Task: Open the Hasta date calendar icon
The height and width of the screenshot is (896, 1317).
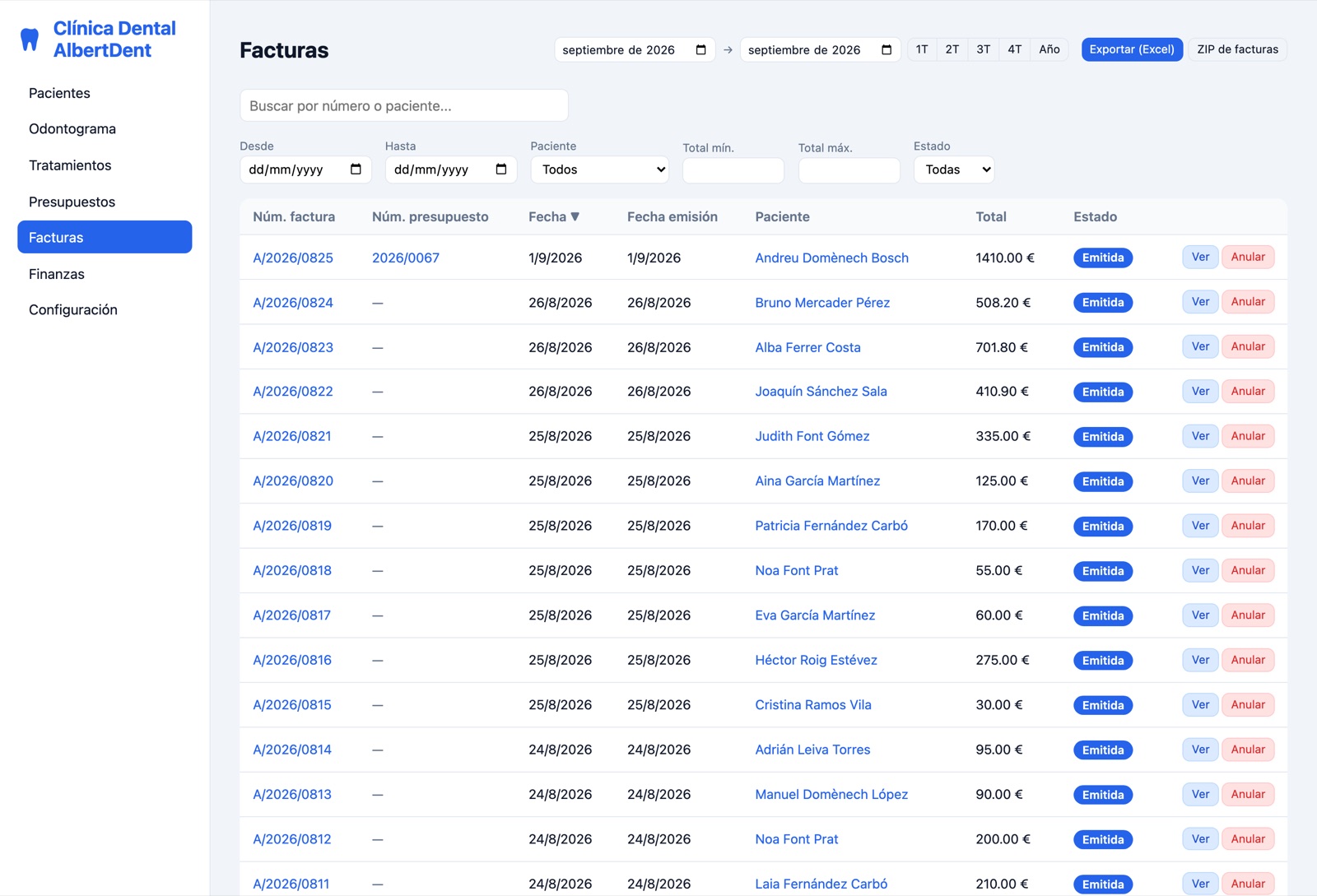Action: point(501,169)
